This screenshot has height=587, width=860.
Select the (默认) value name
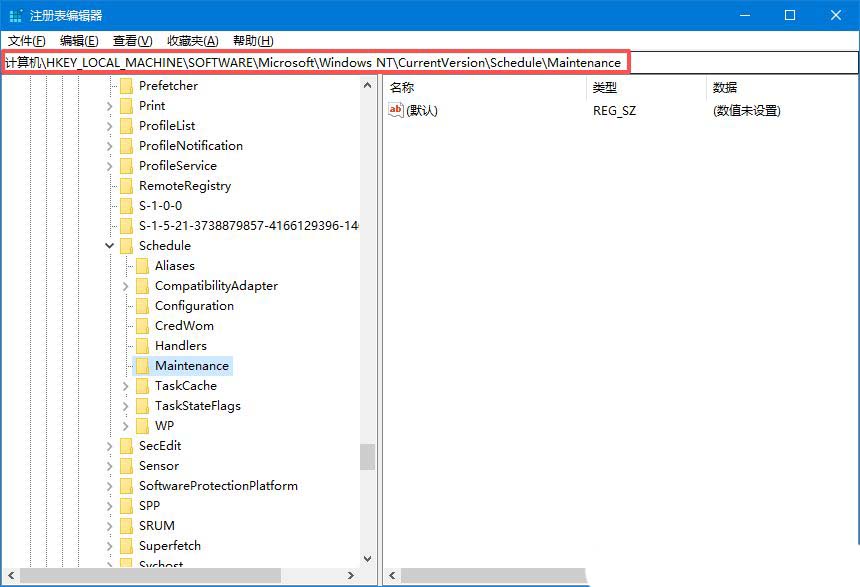coord(422,111)
